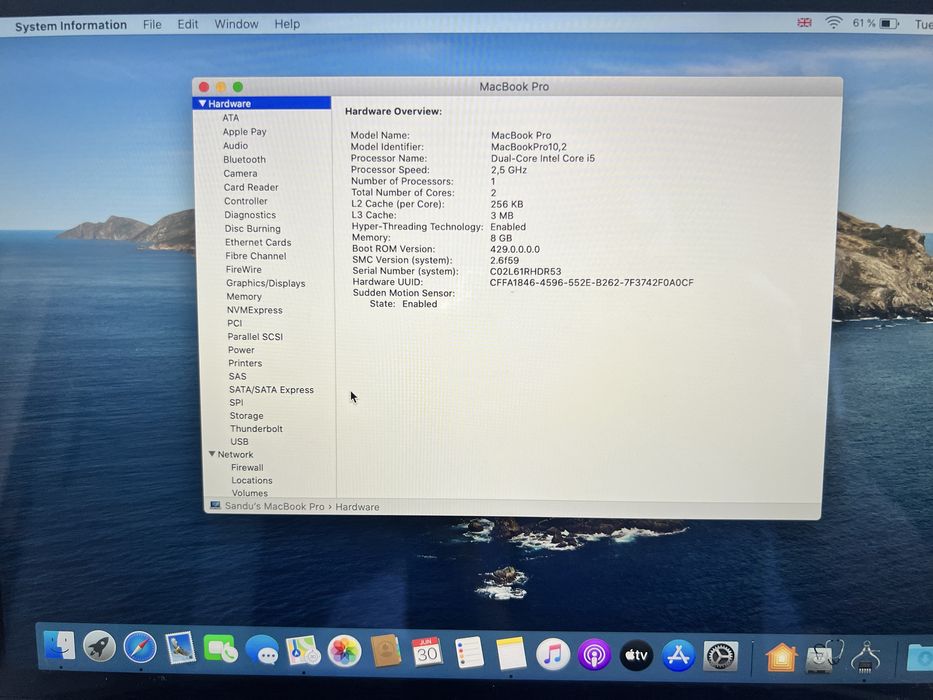This screenshot has width=933, height=700.
Task: Open System Preferences gear in Dock
Action: [x=721, y=657]
